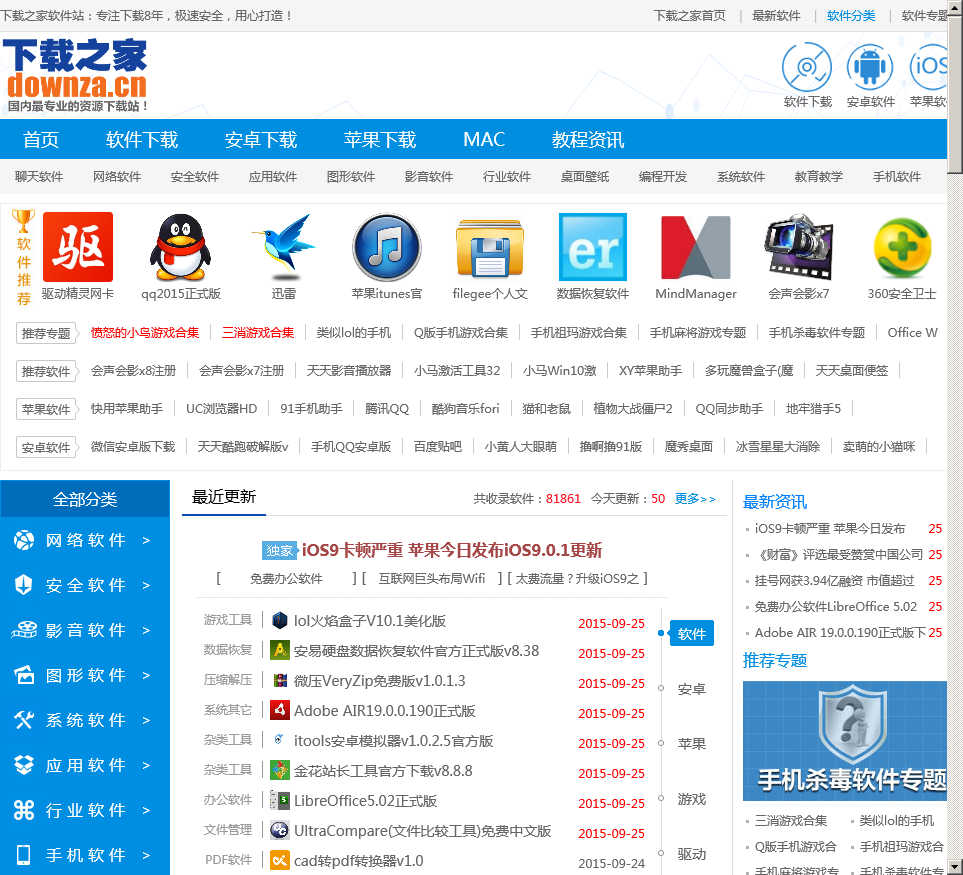Select the cad转pdf转换器 orange icon
The image size is (963, 875).
coord(280,860)
